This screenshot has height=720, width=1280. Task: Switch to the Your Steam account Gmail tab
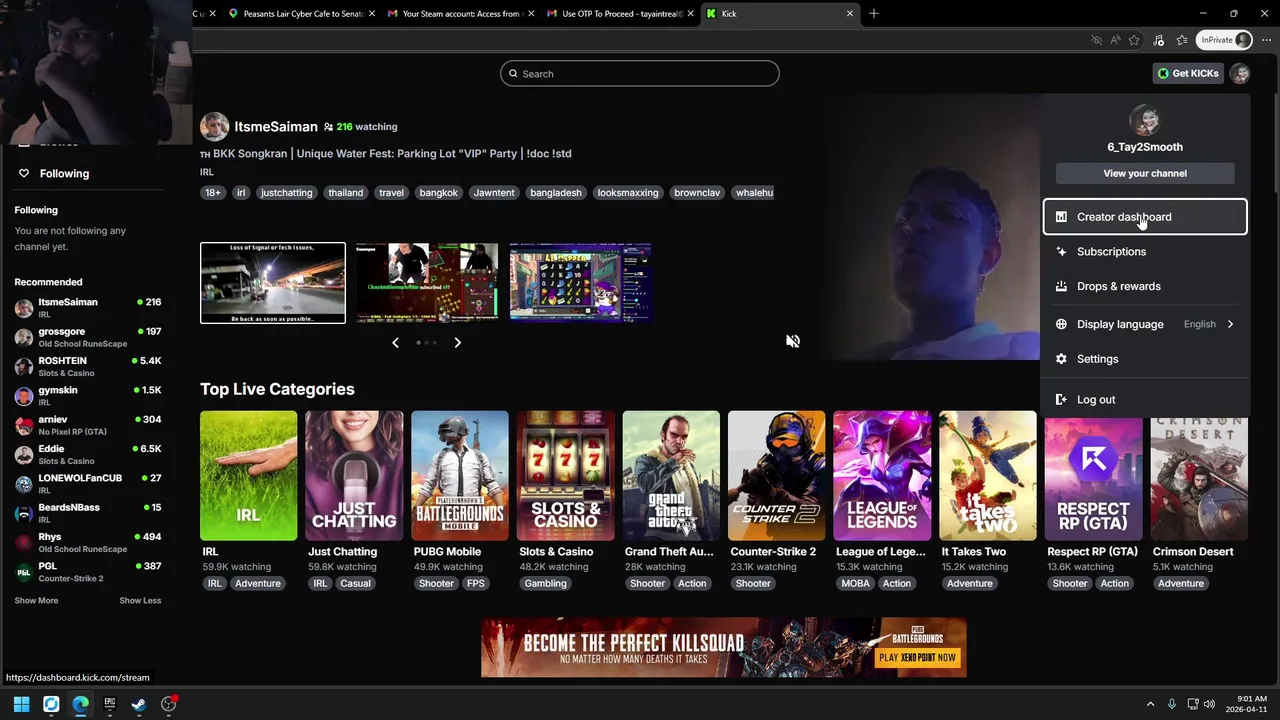(x=460, y=14)
